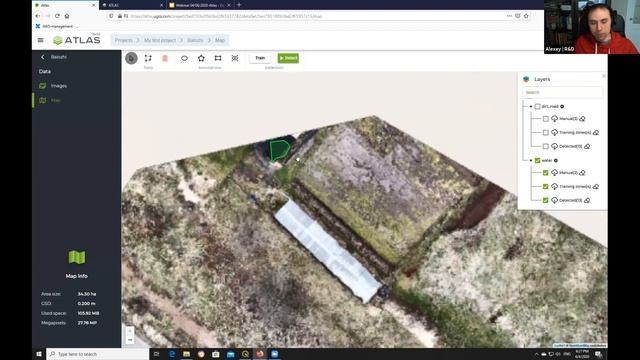Screen dimensions: 640x360
Task: Uncheck water Training zone(s) checkbox
Action: (546, 187)
